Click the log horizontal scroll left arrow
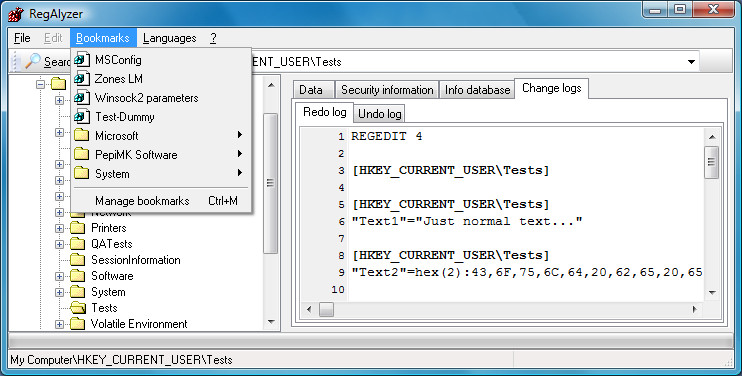This screenshot has height=376, width=742. (x=309, y=309)
